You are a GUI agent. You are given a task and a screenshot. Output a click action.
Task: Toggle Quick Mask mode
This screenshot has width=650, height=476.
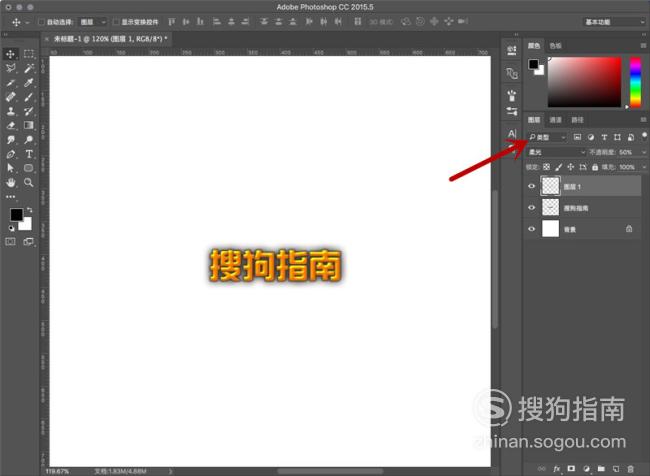pyautogui.click(x=10, y=242)
